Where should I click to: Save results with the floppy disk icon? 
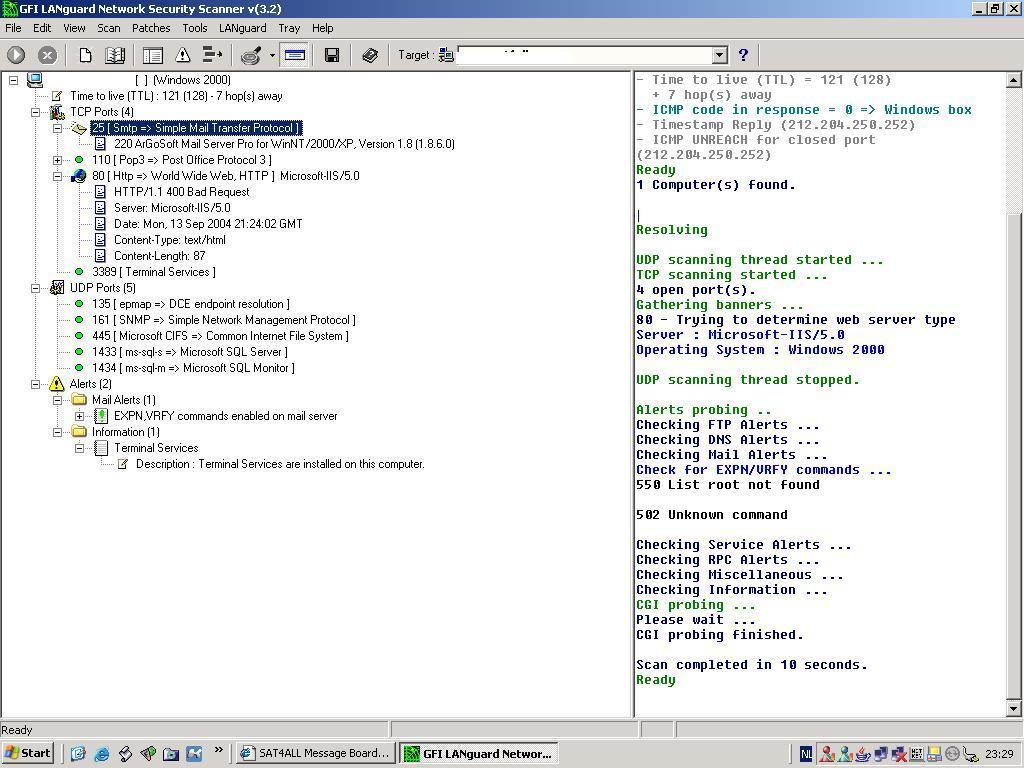[332, 56]
